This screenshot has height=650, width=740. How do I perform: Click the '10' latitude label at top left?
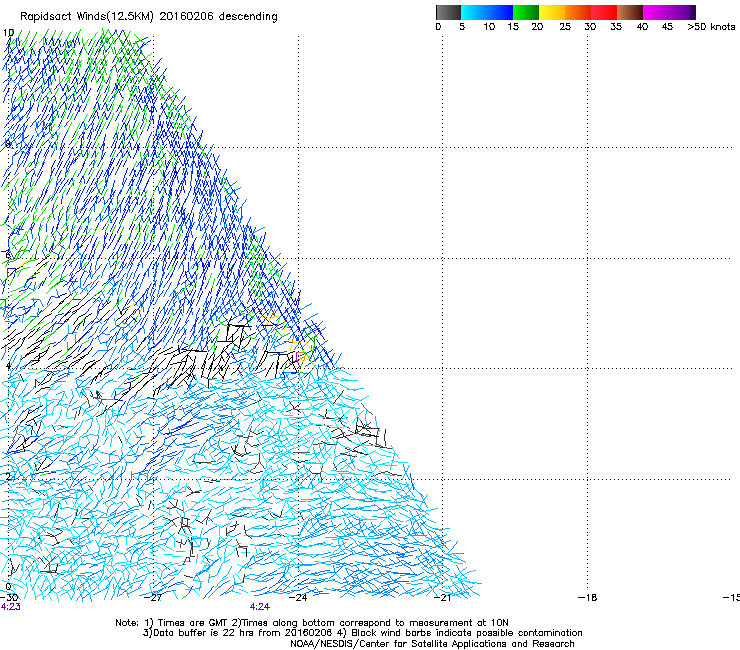(x=8, y=33)
